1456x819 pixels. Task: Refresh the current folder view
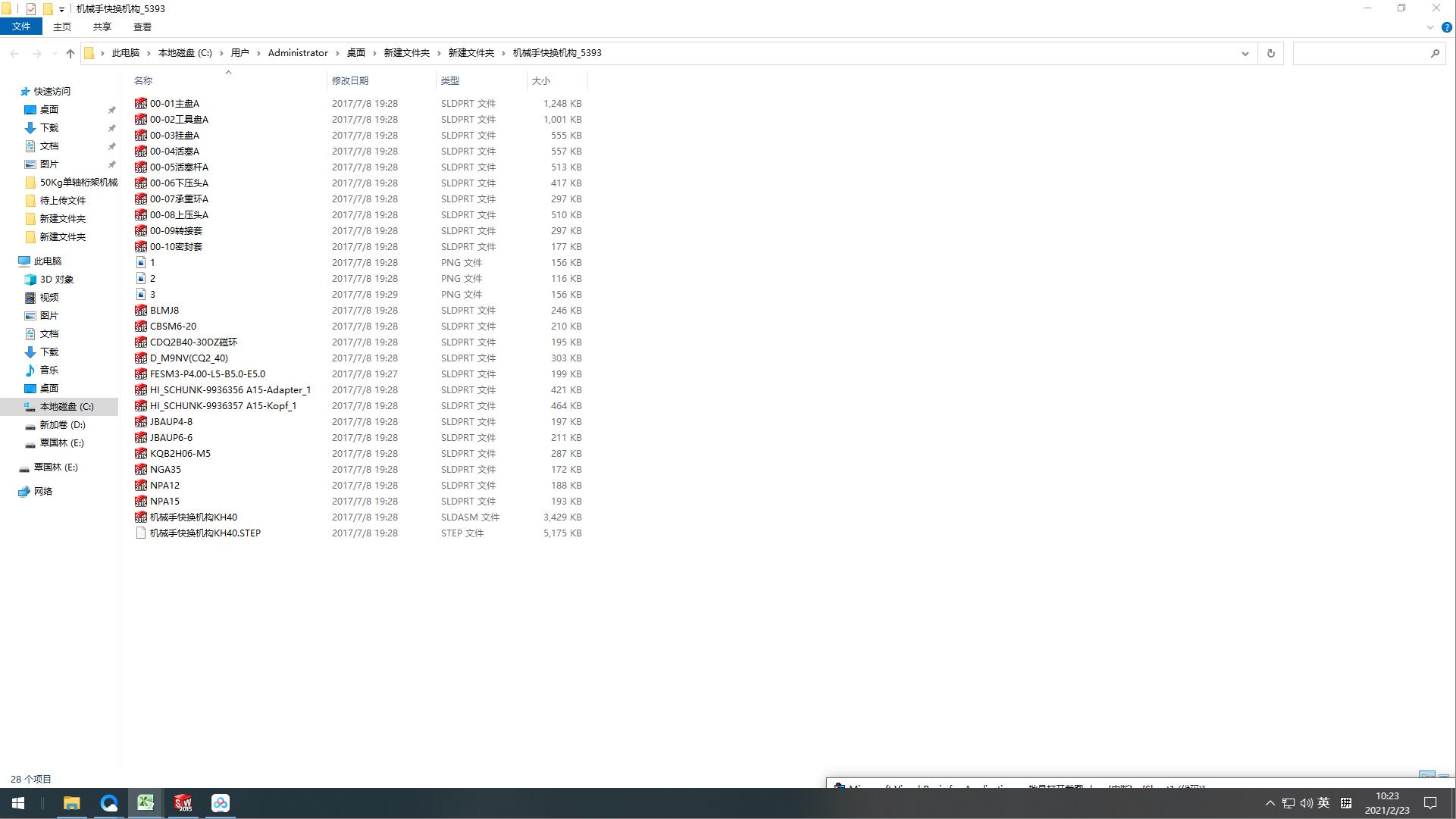(x=1271, y=53)
